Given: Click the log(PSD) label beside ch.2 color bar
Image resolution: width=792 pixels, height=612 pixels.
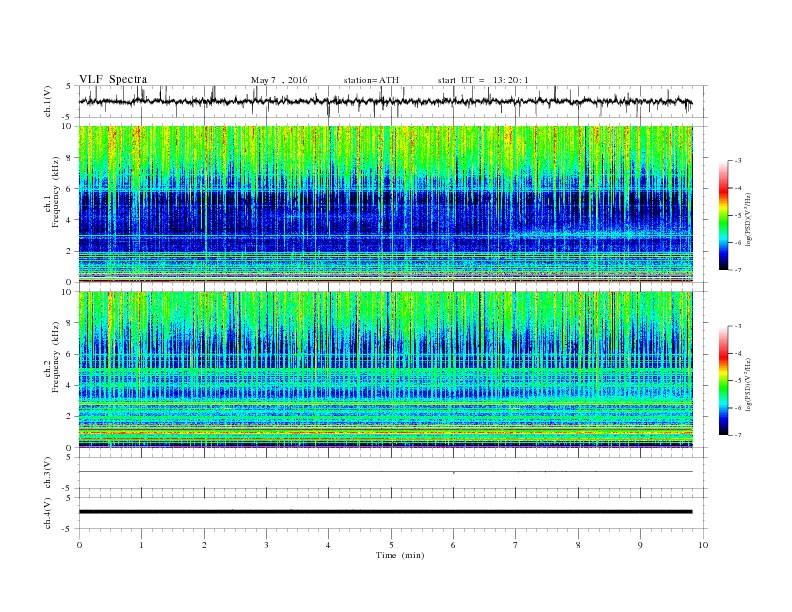Looking at the screenshot, I should coord(747,385).
